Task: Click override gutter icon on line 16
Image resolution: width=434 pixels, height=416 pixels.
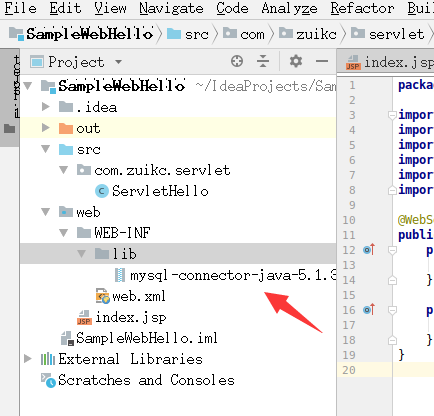Action: click(x=369, y=310)
